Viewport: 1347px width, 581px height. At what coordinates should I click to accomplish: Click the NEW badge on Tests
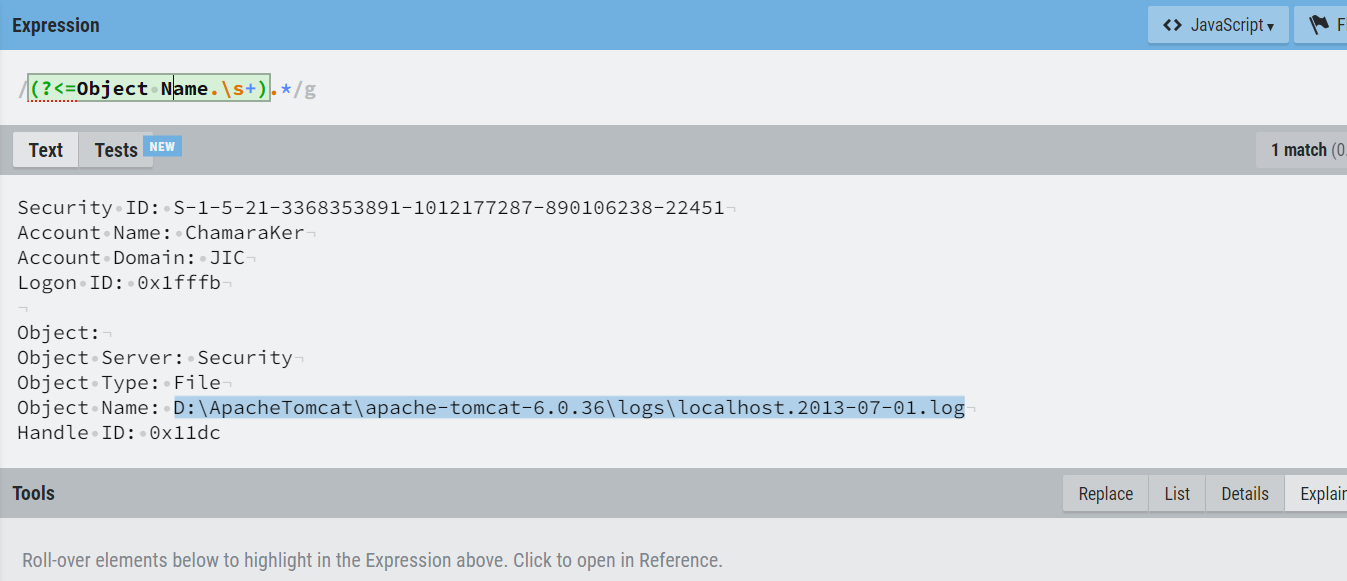[162, 147]
